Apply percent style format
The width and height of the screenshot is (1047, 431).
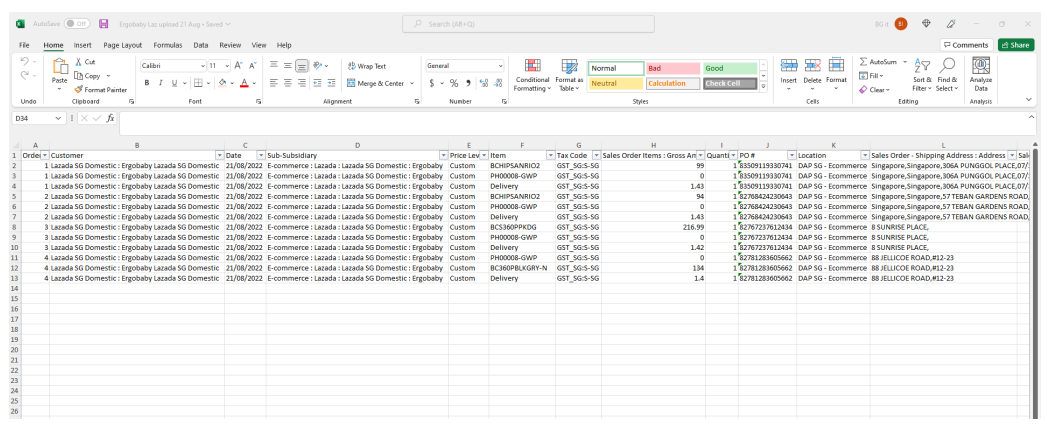454,84
